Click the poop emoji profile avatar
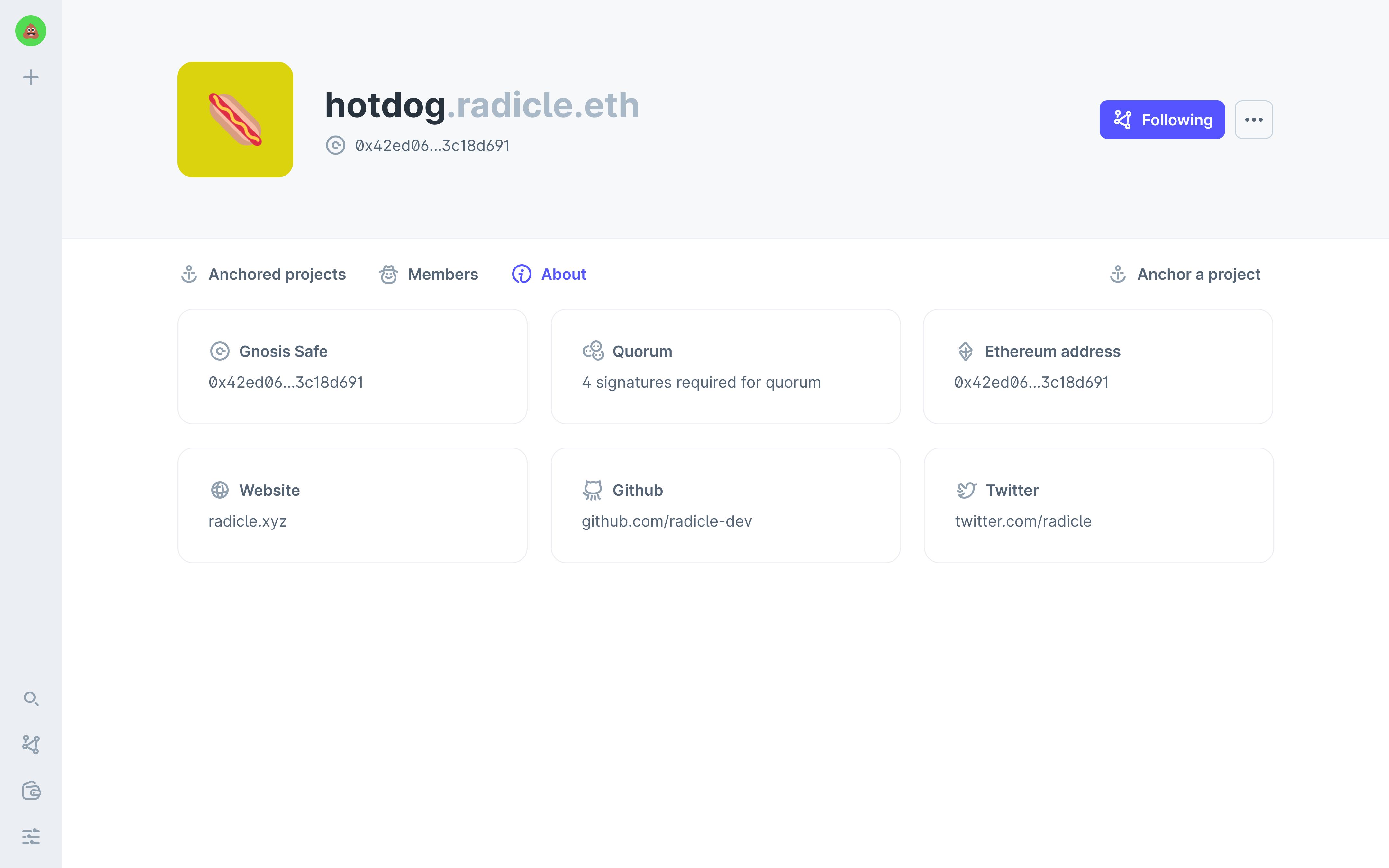1389x868 pixels. click(31, 31)
